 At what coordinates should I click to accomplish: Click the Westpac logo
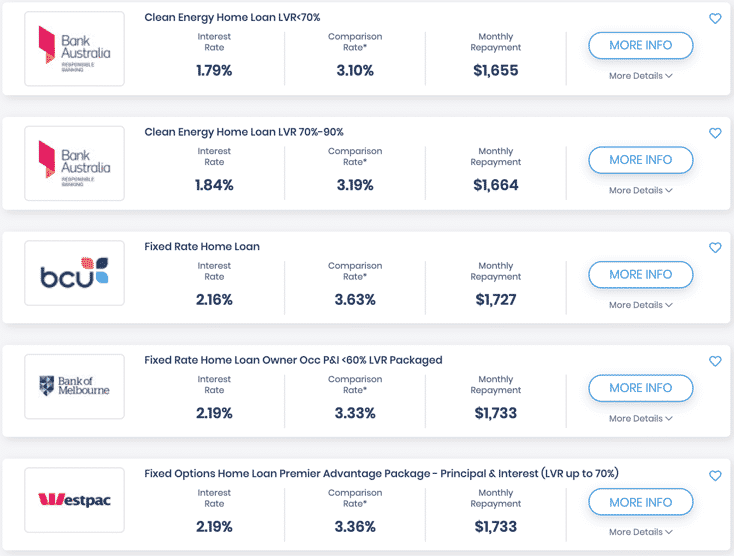(74, 500)
